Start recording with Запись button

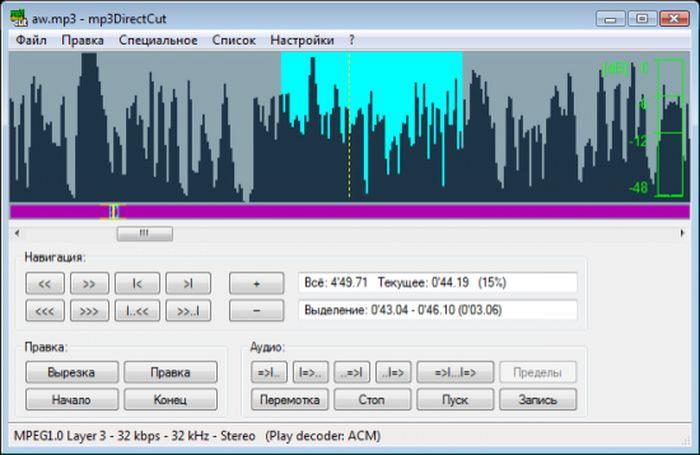(x=538, y=399)
